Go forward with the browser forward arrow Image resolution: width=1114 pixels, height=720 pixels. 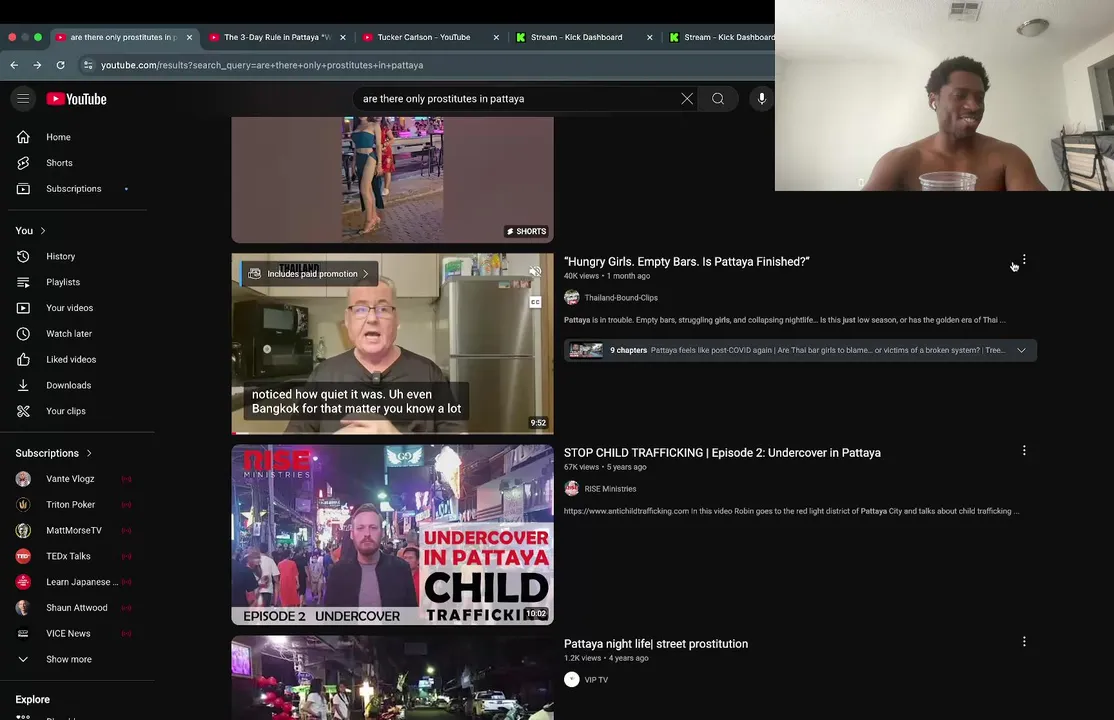pos(37,65)
